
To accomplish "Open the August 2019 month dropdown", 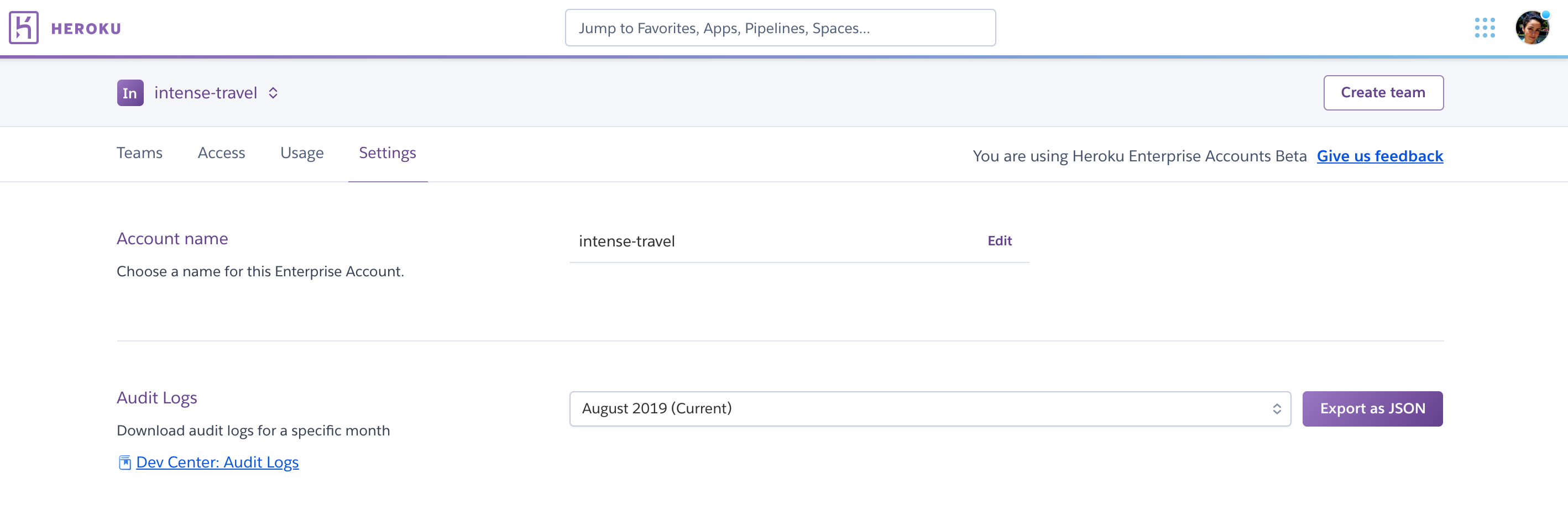I will click(x=929, y=408).
